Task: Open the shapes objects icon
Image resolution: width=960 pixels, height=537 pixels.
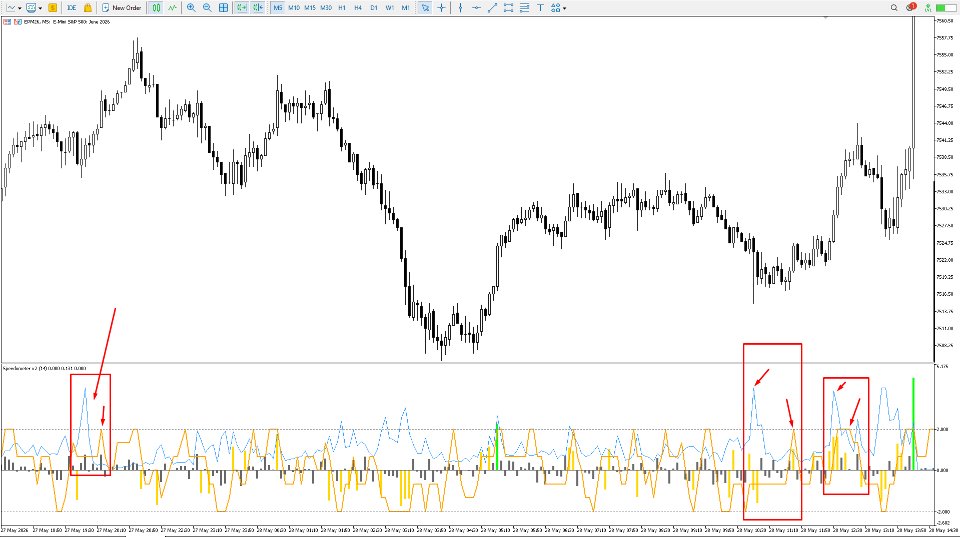Action: click(x=555, y=8)
